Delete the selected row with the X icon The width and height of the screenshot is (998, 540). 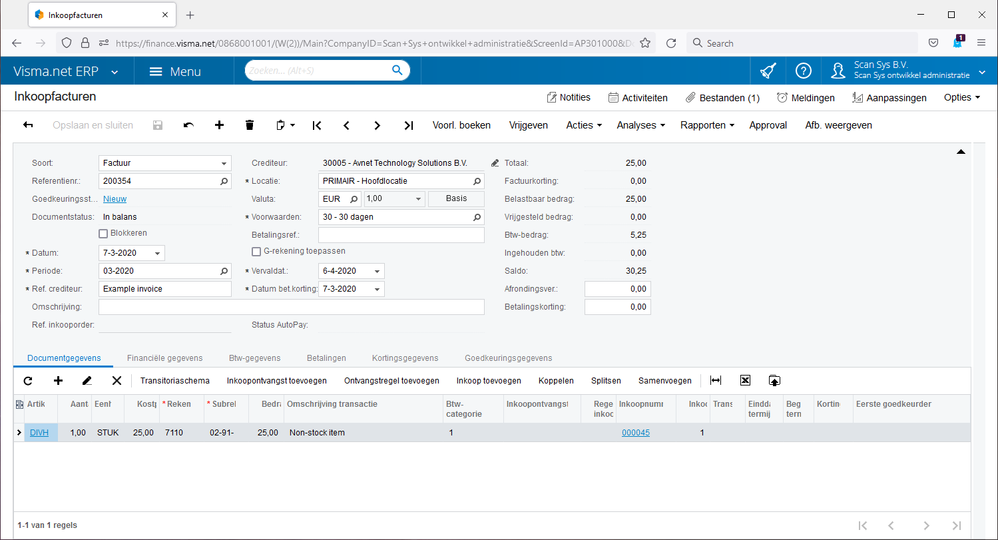(116, 381)
